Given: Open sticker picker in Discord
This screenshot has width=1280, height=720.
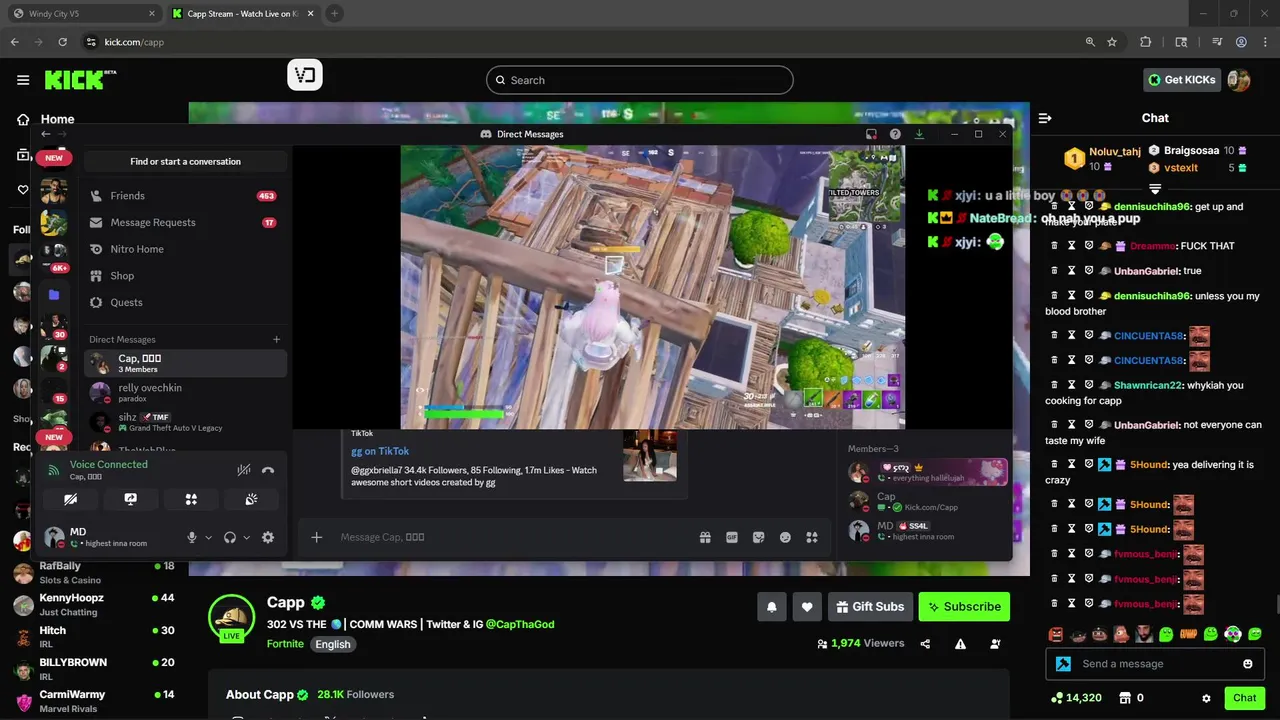Looking at the screenshot, I should pos(759,537).
